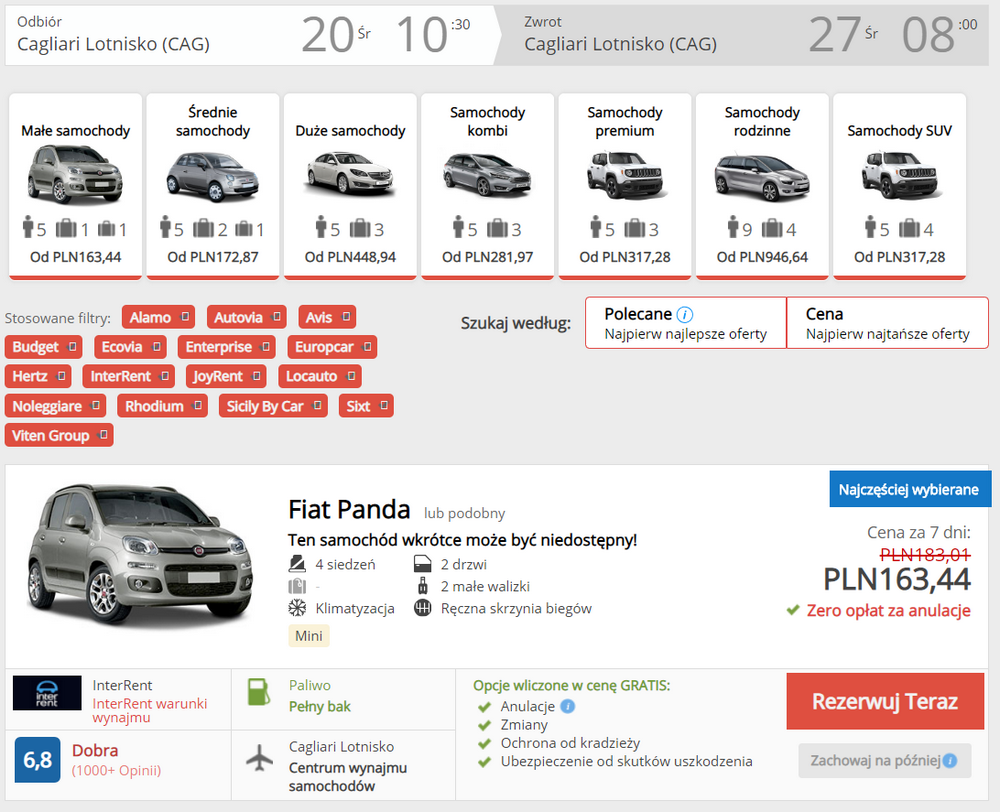
Task: Click the Rezerwuj Teraz button
Action: point(885,701)
